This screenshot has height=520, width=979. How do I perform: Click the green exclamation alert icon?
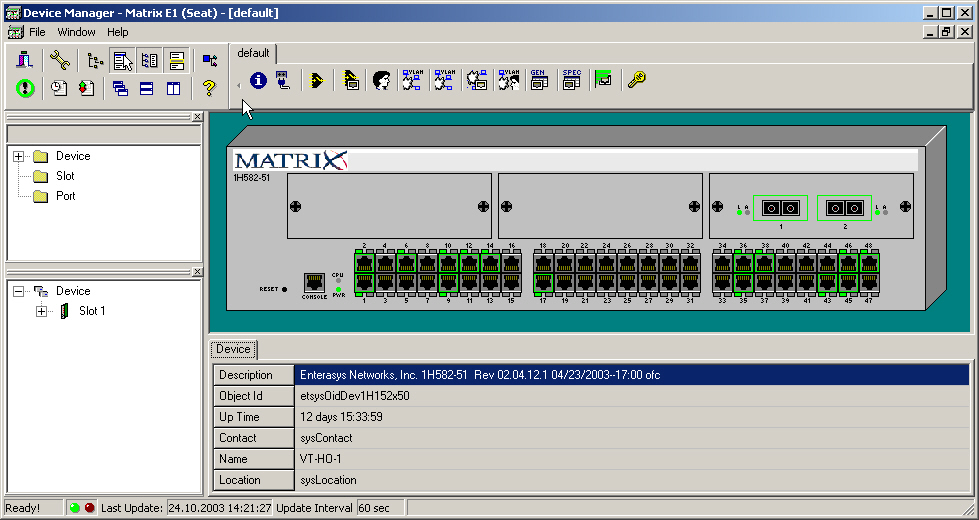point(25,88)
